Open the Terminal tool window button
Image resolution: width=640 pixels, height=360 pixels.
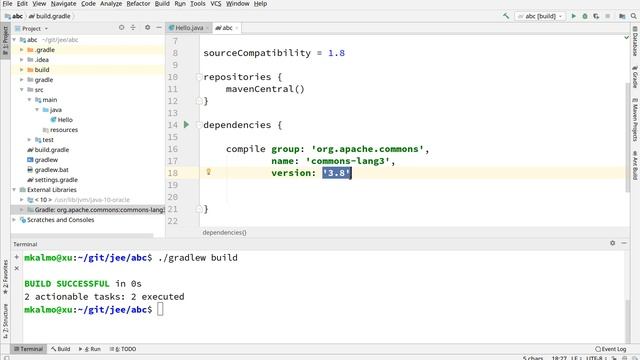[x=28, y=349]
